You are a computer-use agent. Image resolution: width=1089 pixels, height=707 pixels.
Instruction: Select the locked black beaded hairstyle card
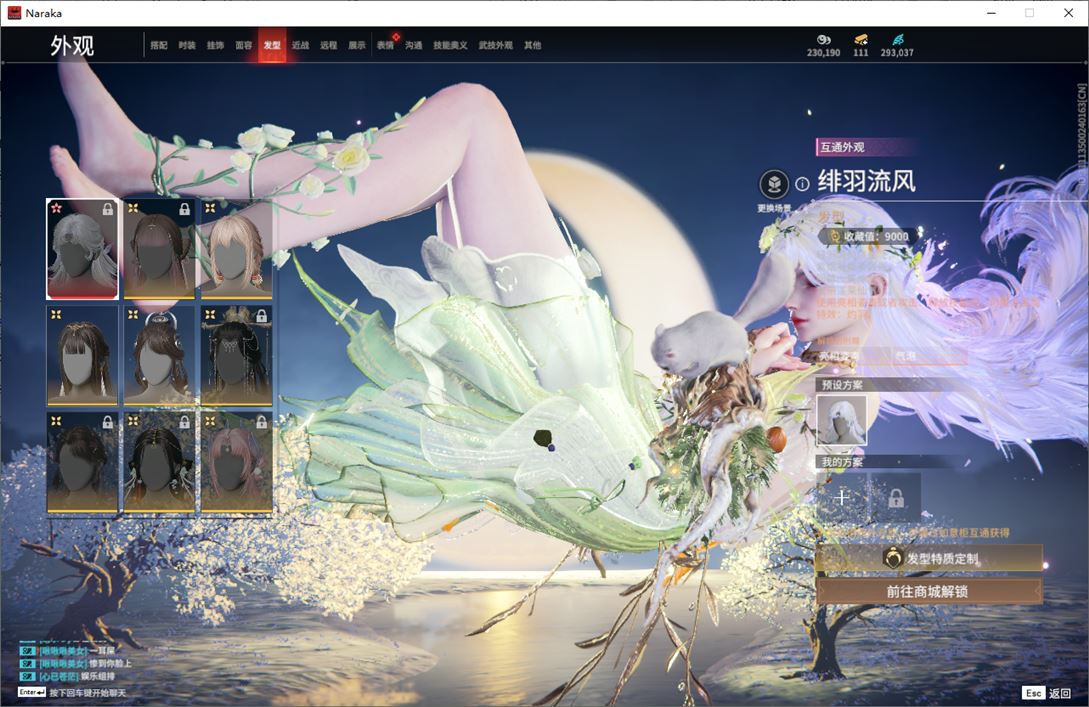click(159, 462)
